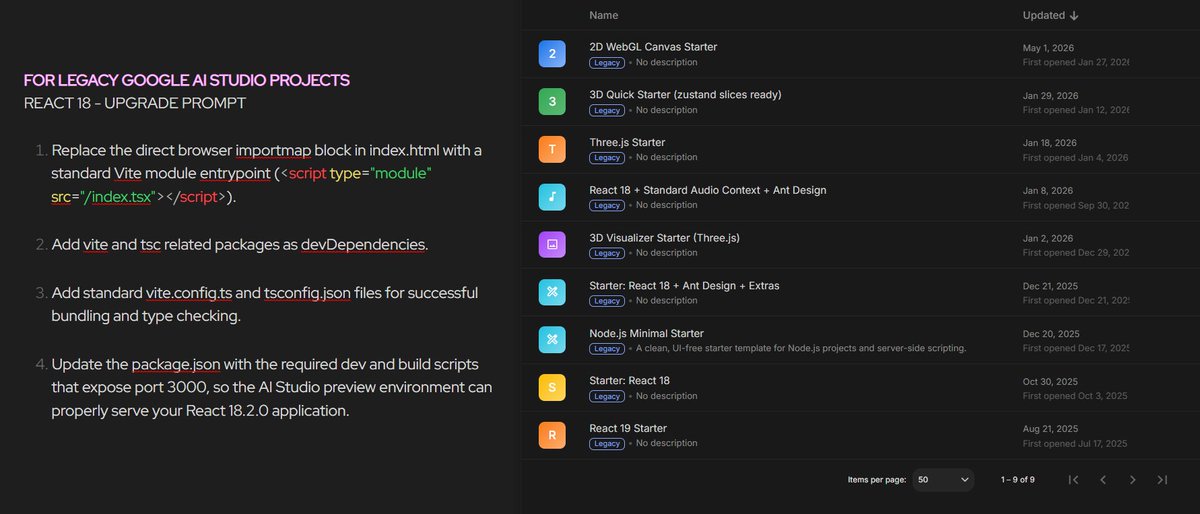This screenshot has width=1200, height=514.
Task: Click Legacy badge under Three.js Starter
Action: point(607,158)
